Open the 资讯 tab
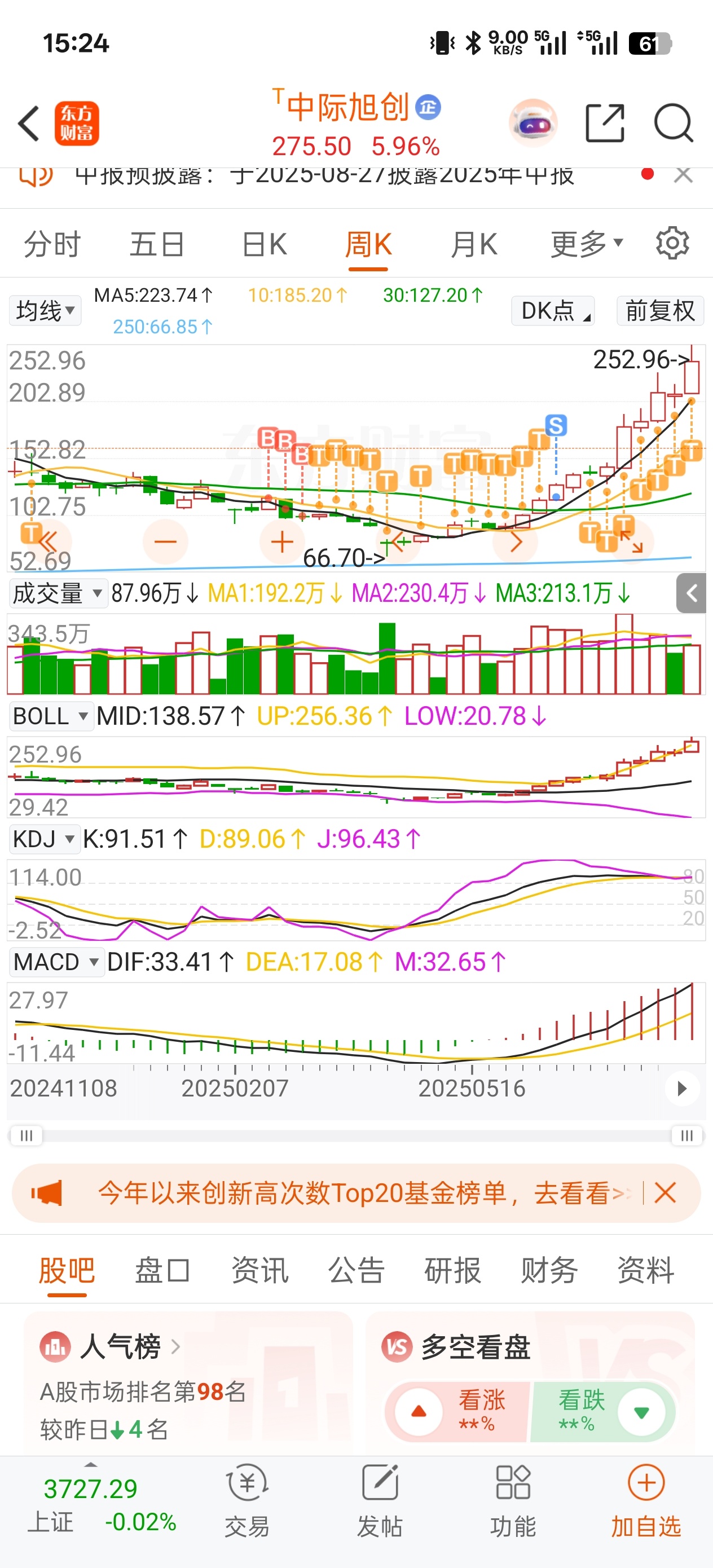Image resolution: width=713 pixels, height=1568 pixels. 259,1270
